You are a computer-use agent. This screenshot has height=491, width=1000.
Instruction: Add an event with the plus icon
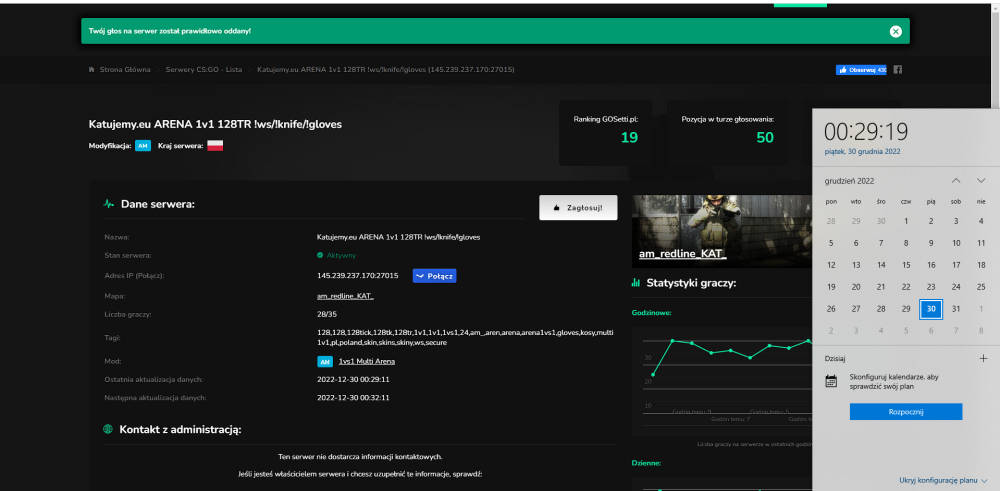(x=983, y=358)
